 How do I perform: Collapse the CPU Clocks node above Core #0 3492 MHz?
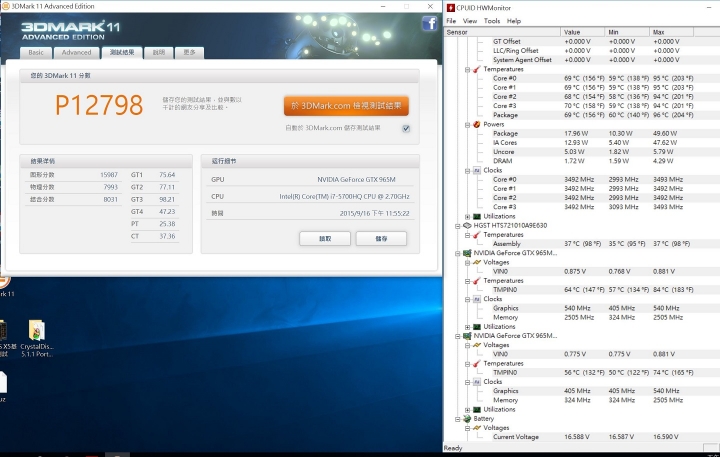[x=467, y=170]
